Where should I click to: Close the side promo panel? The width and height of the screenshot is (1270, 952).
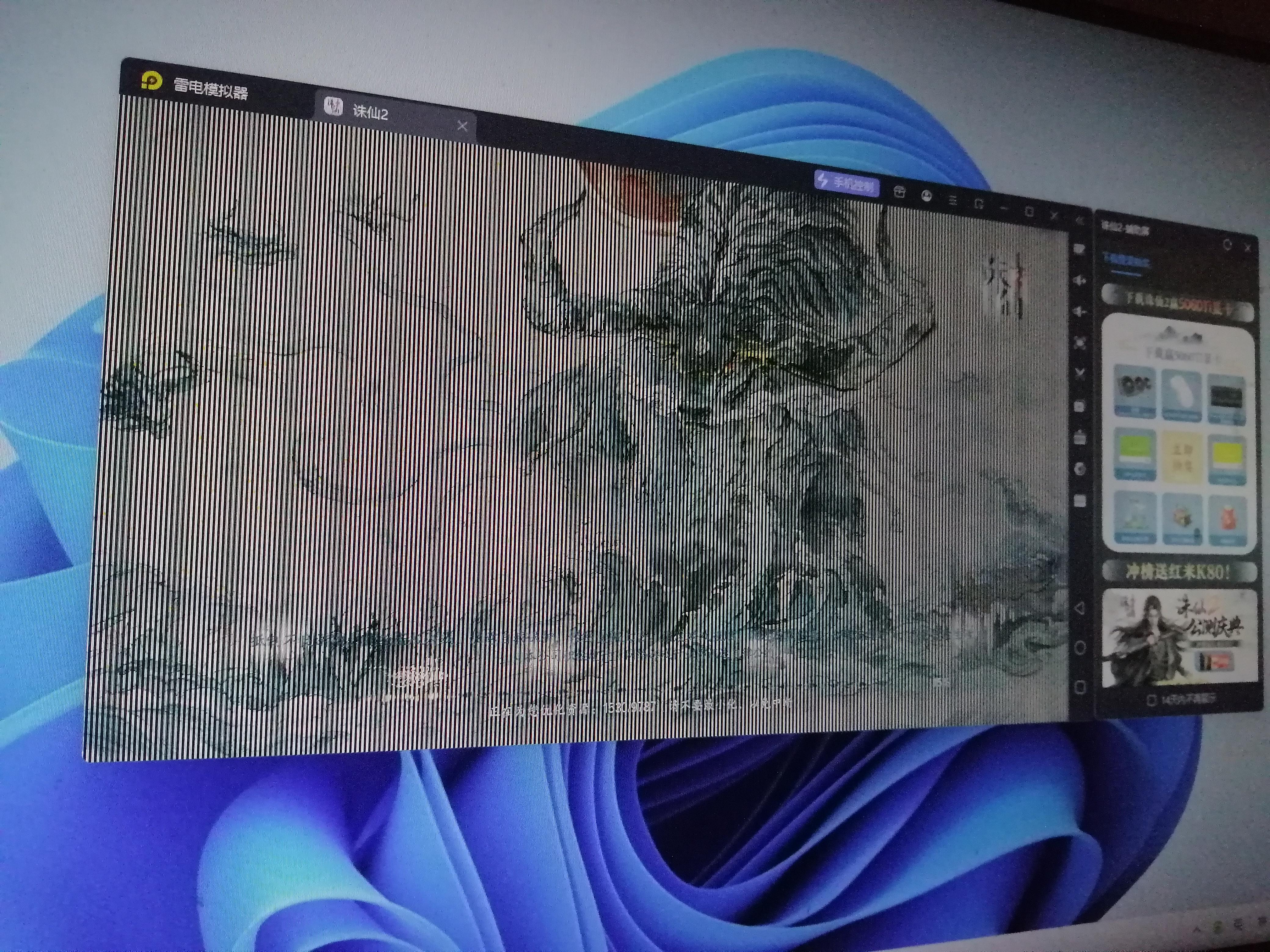[1247, 248]
